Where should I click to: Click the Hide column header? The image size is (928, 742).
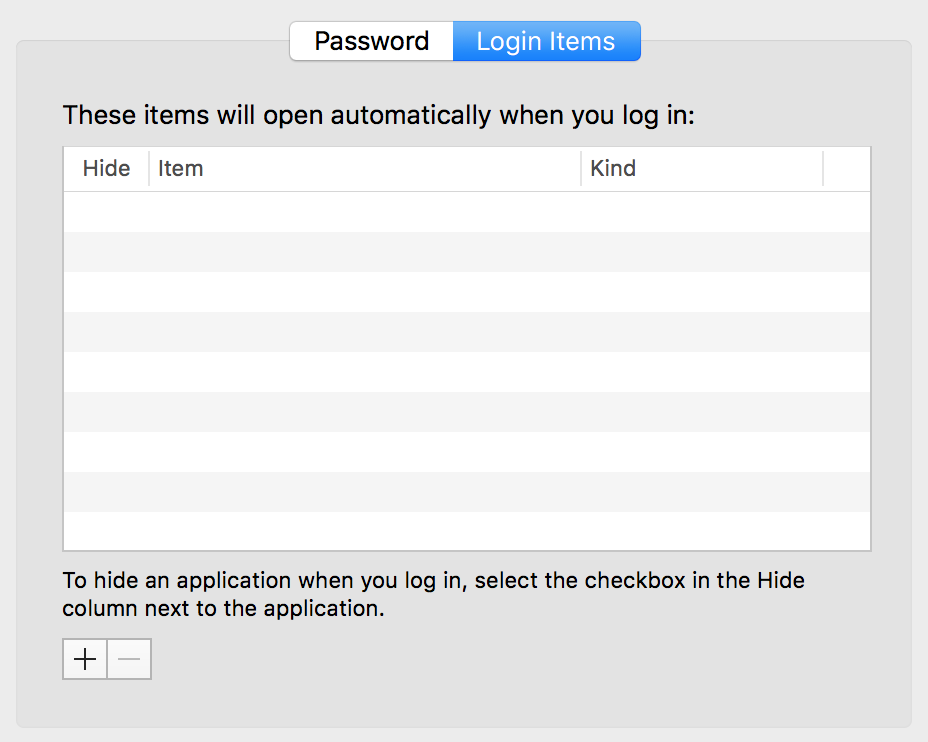pos(106,169)
